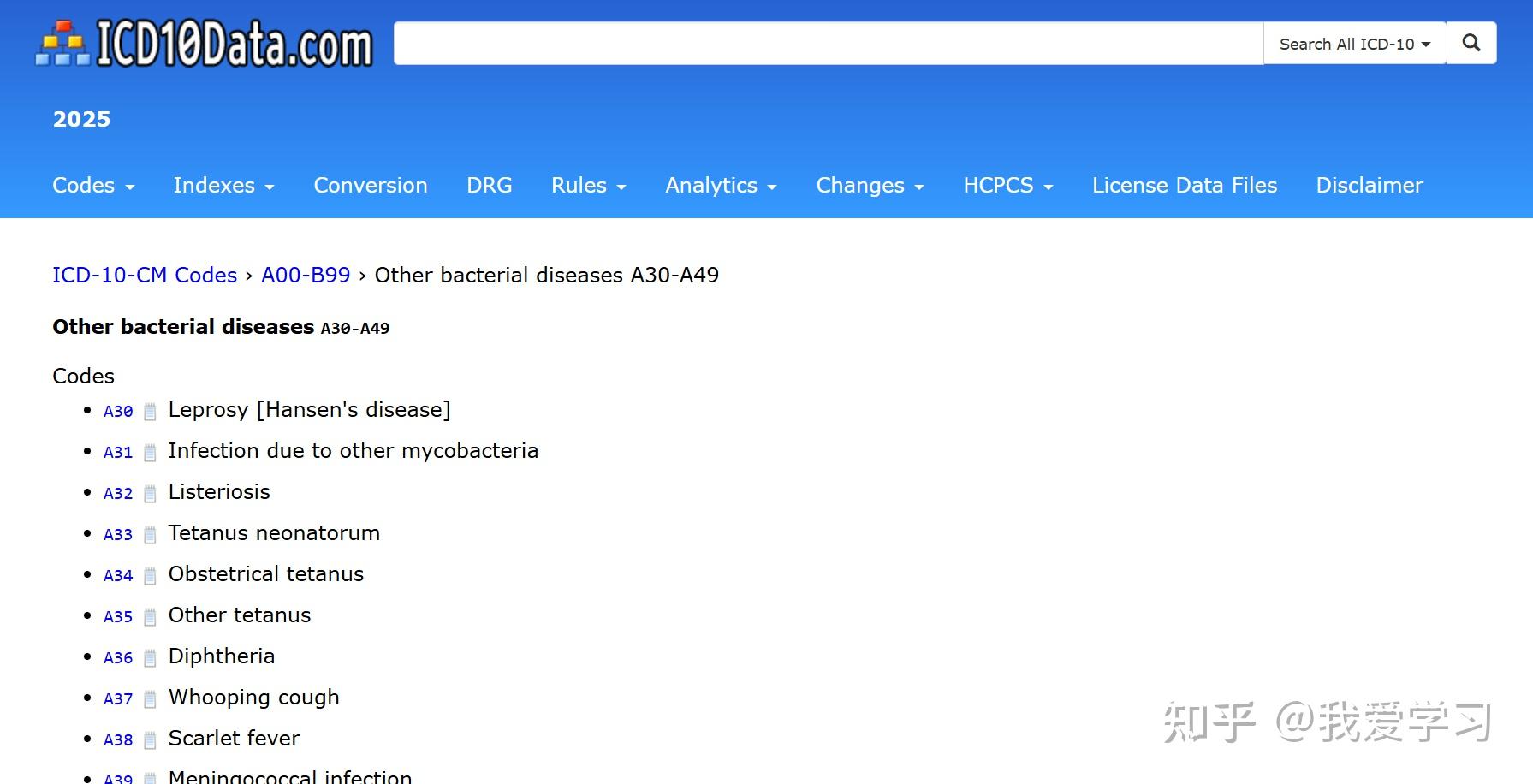The height and width of the screenshot is (784, 1533).
Task: Click the notepad icon beside A34 Obstetrical tetanus
Action: coord(150,576)
